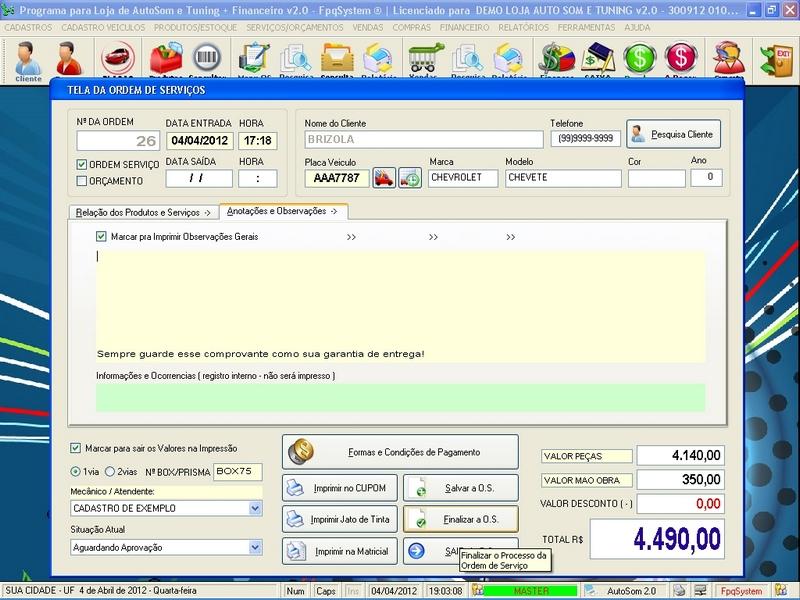Click Imprimir no CUPOM button
800x600 pixels.
(340, 488)
